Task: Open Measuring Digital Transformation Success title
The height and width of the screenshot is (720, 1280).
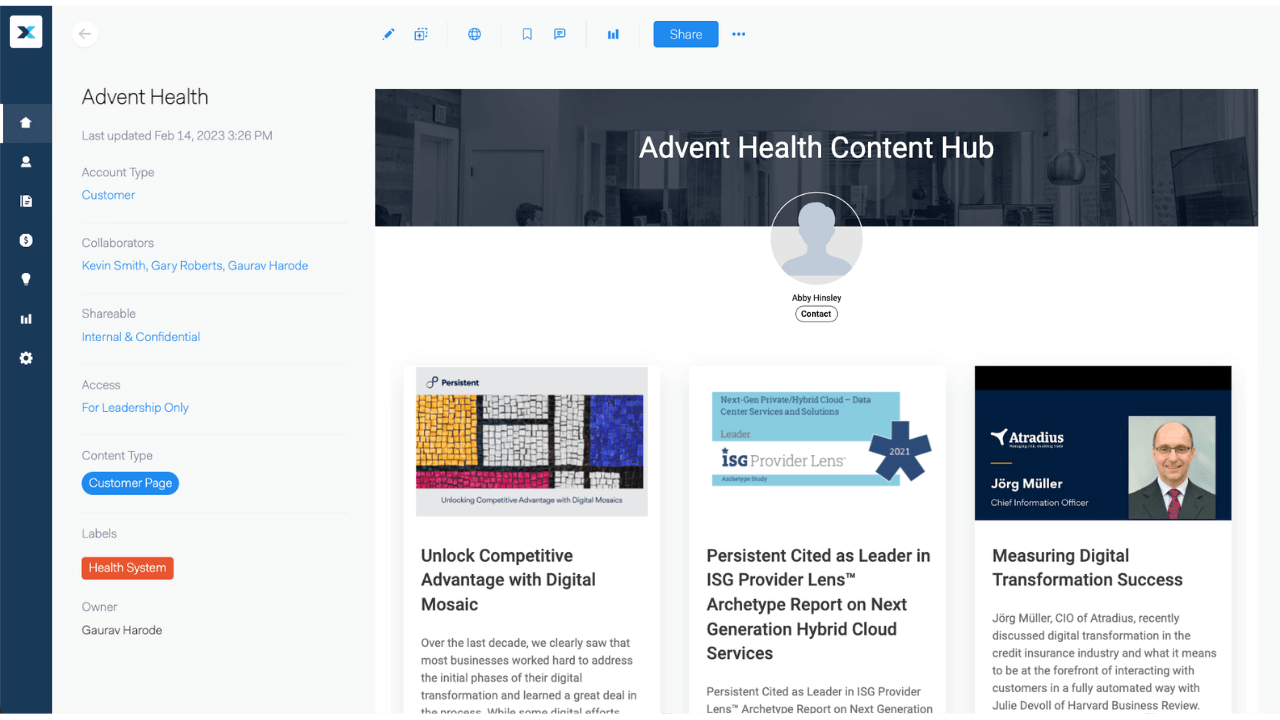Action: click(x=1087, y=568)
